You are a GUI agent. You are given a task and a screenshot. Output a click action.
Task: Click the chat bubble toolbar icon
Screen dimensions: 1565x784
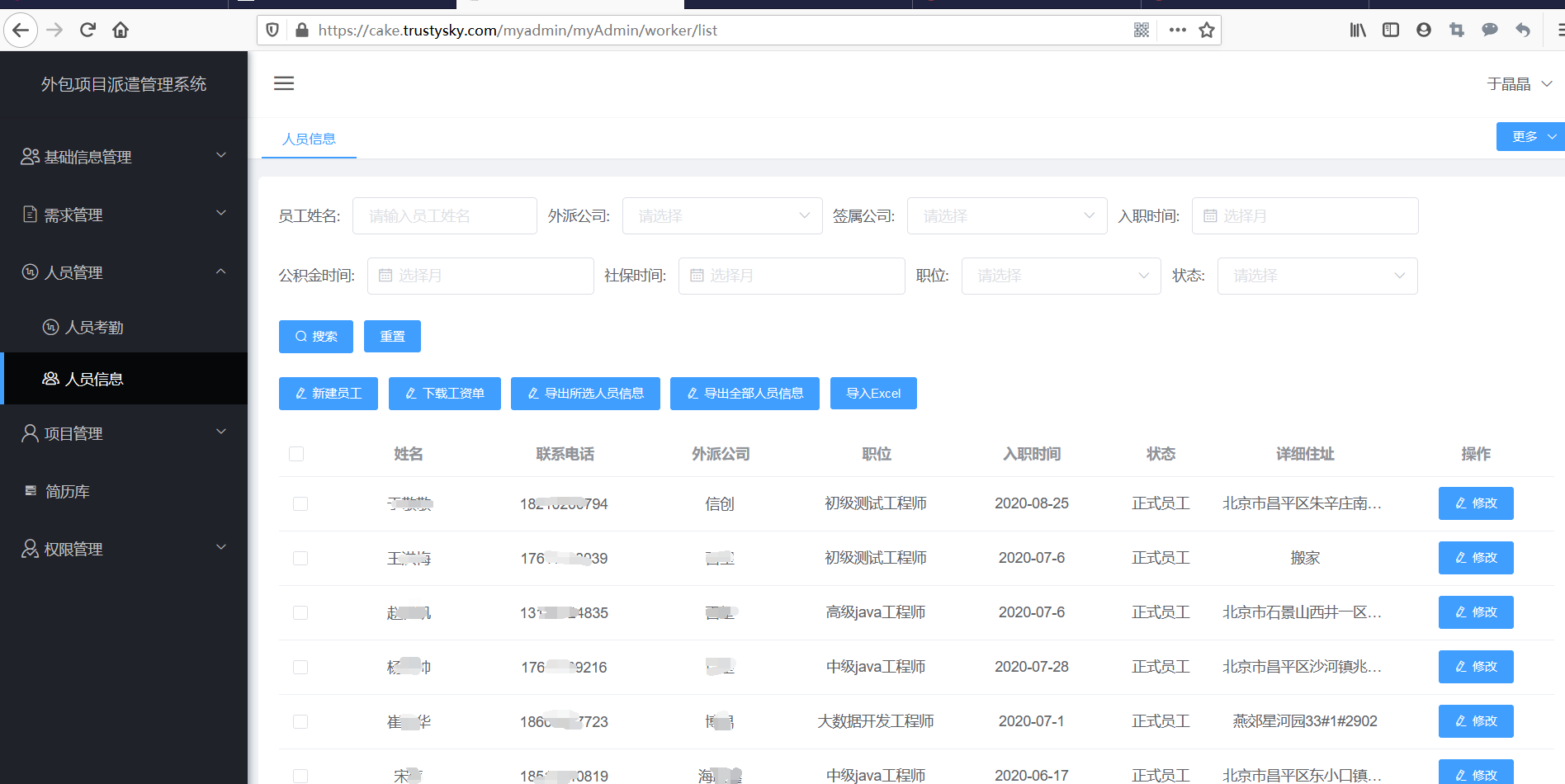click(1490, 31)
